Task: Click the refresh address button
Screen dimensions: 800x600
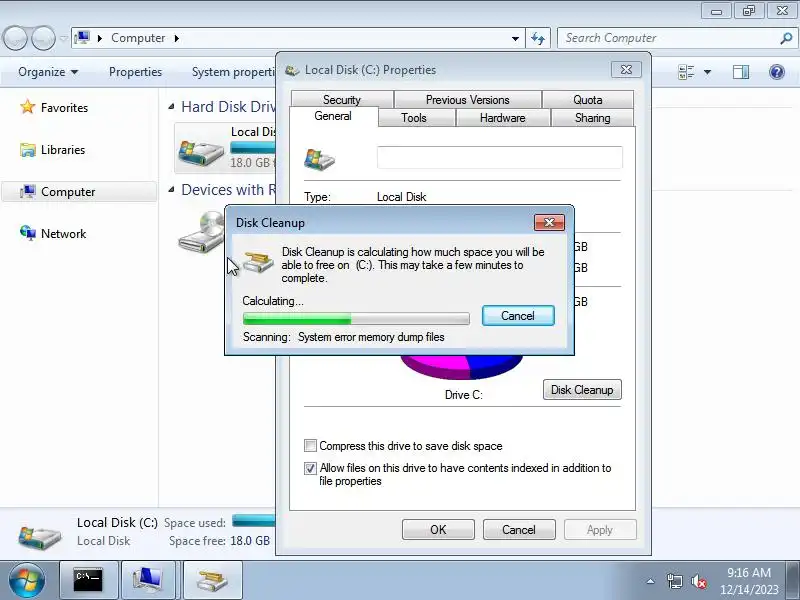Action: click(538, 38)
